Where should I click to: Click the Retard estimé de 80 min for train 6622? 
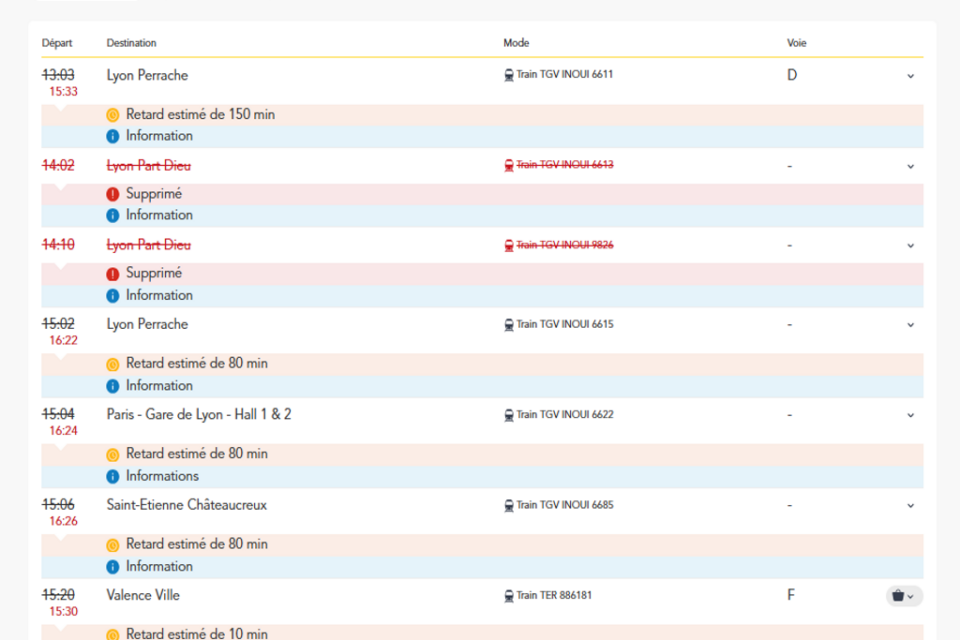pyautogui.click(x=196, y=454)
